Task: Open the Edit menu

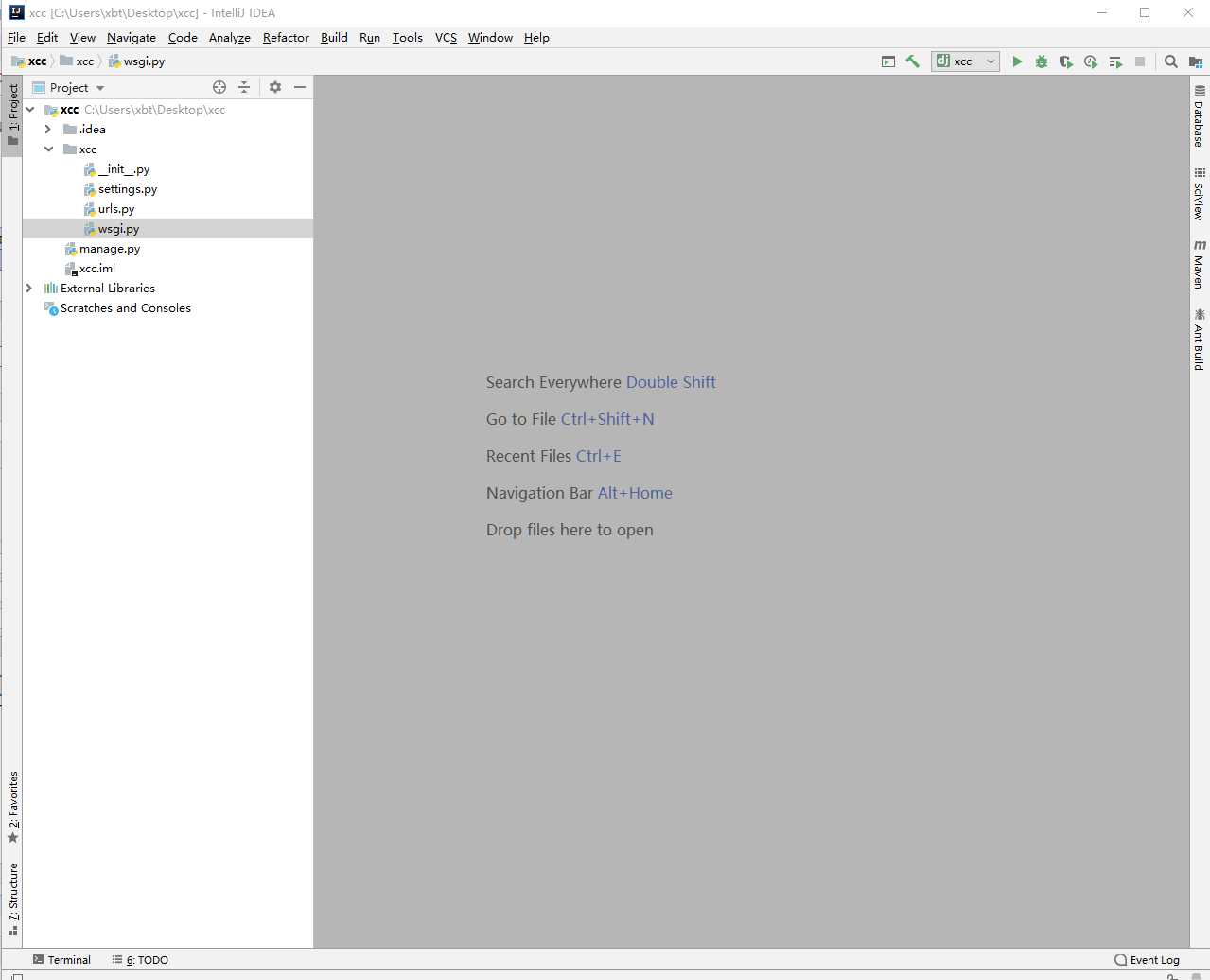Action: (x=47, y=38)
